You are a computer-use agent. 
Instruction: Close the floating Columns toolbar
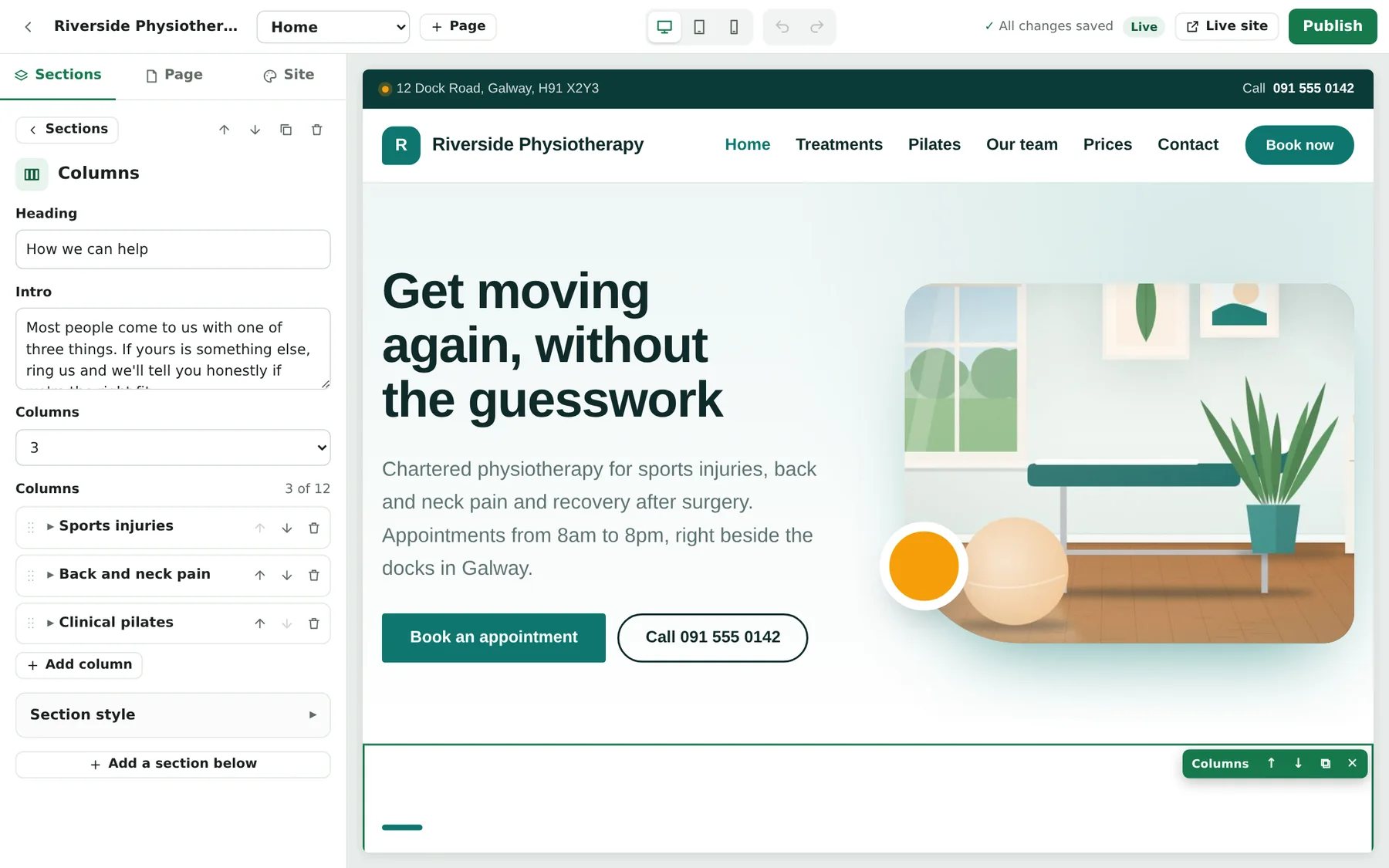click(1353, 763)
